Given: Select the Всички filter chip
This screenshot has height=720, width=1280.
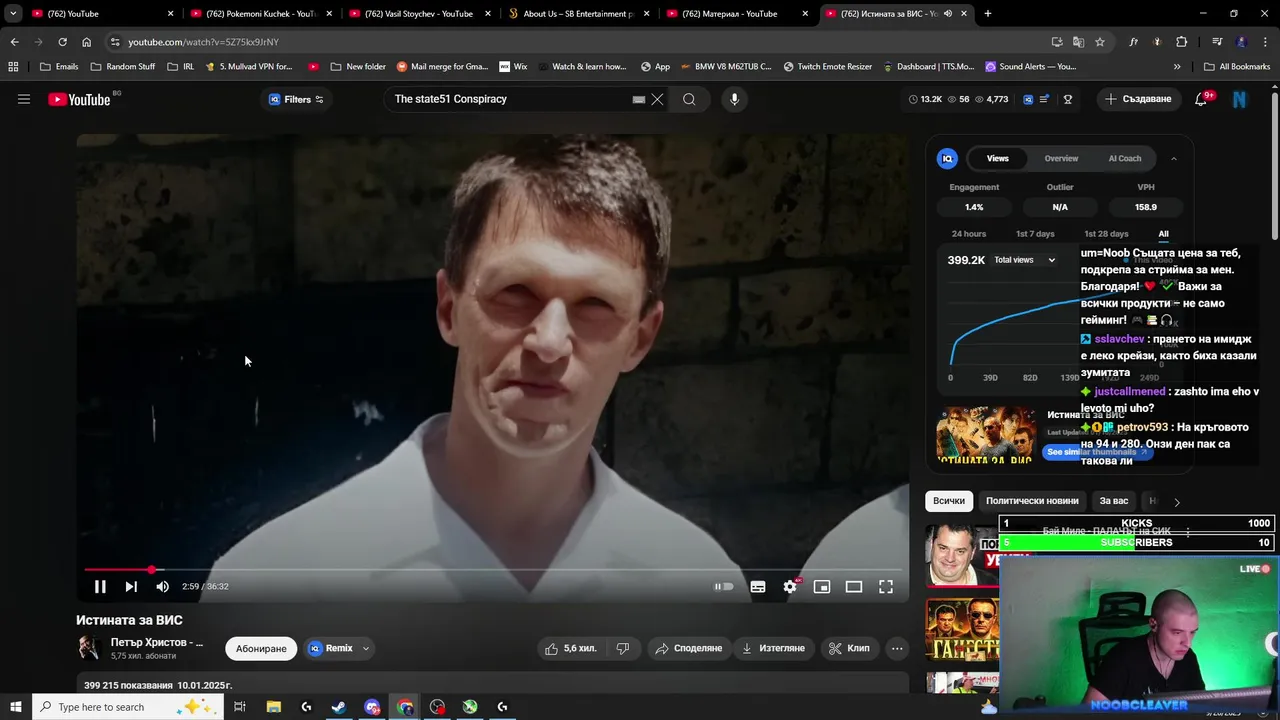Looking at the screenshot, I should point(949,501).
